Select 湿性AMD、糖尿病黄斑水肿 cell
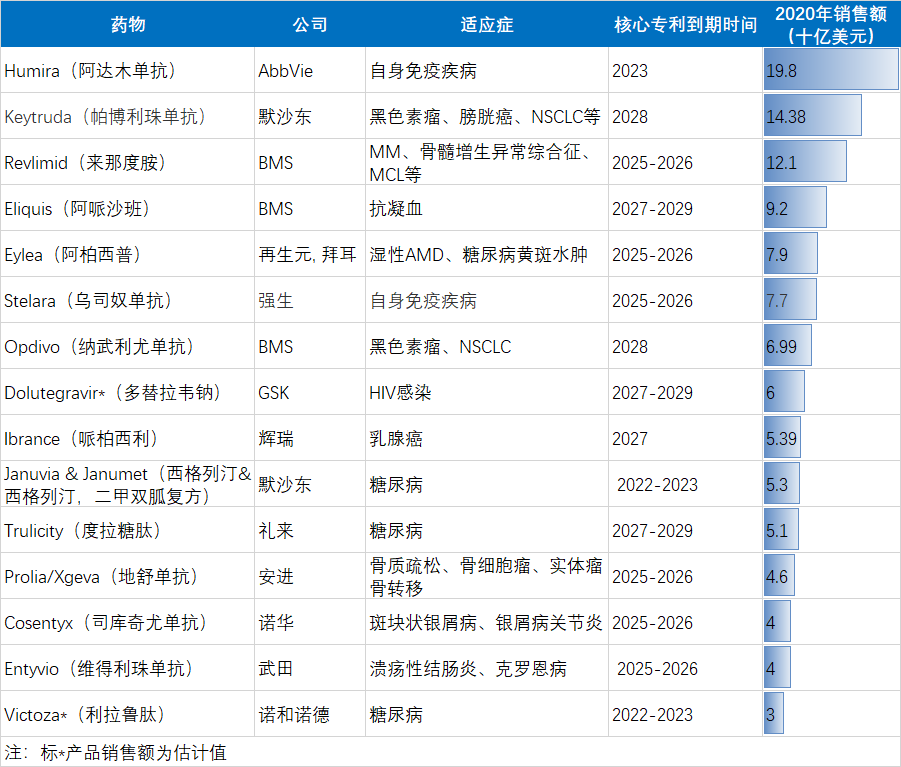901x767 pixels. (487, 254)
